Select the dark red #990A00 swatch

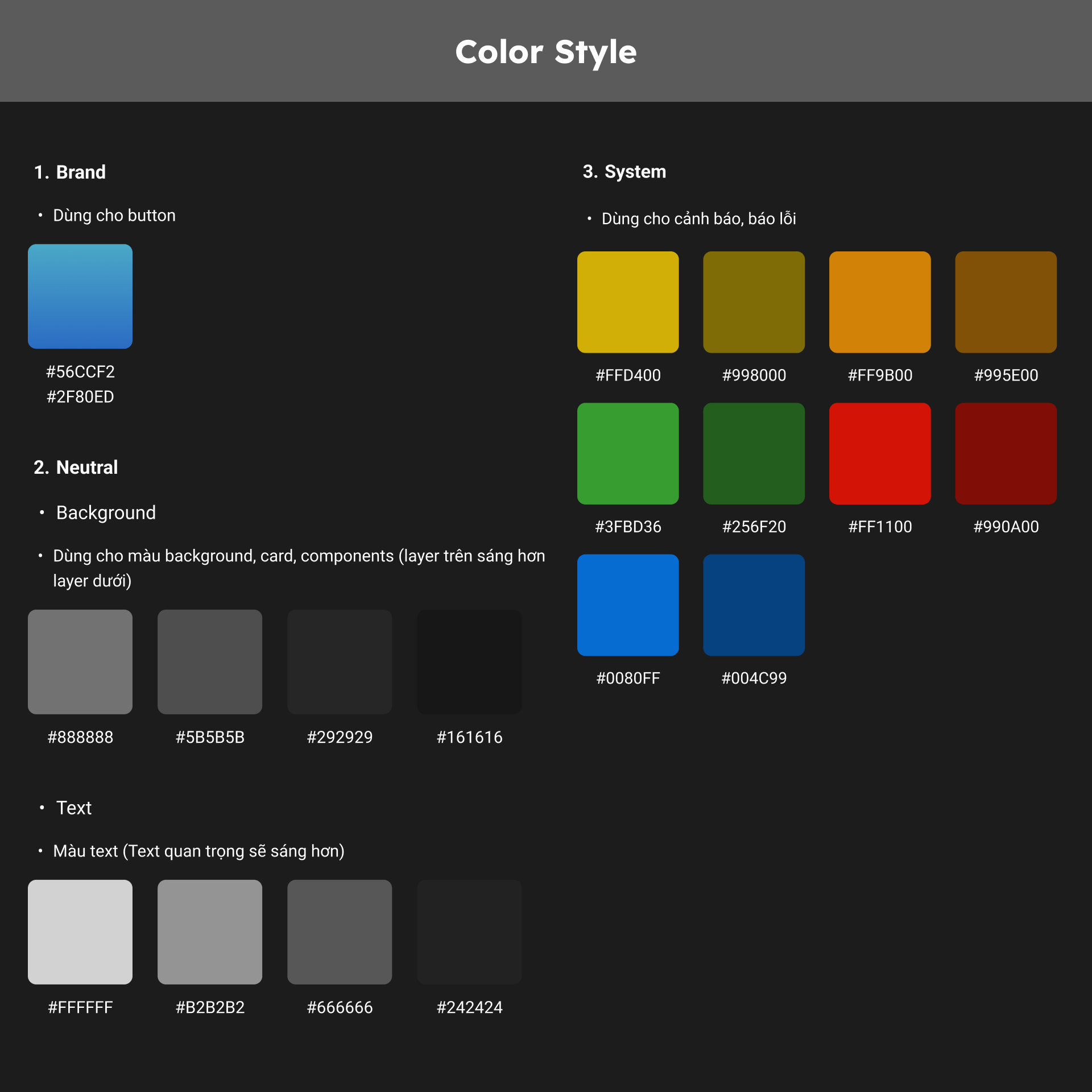[x=1006, y=454]
